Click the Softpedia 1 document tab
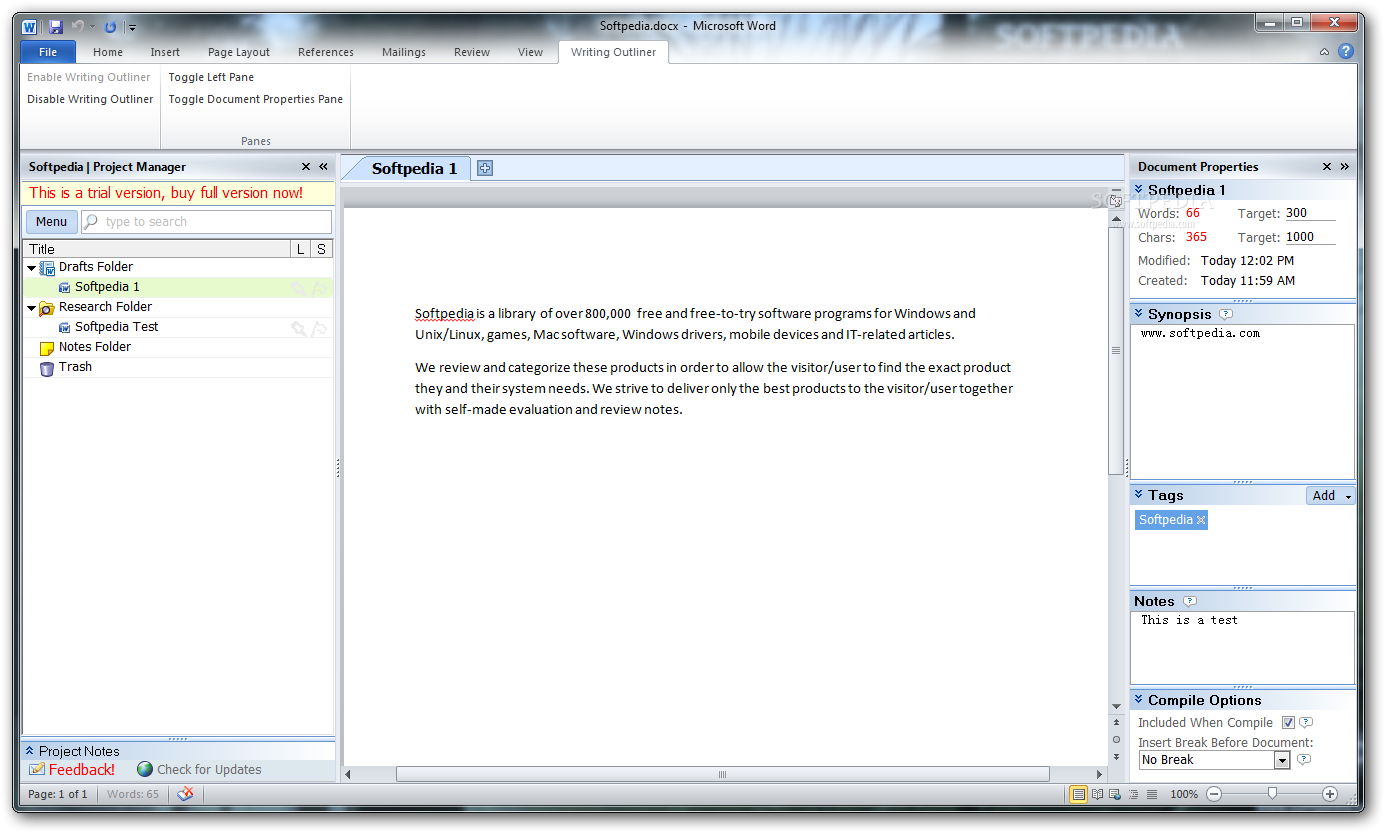This screenshot has height=833, width=1385. [414, 168]
